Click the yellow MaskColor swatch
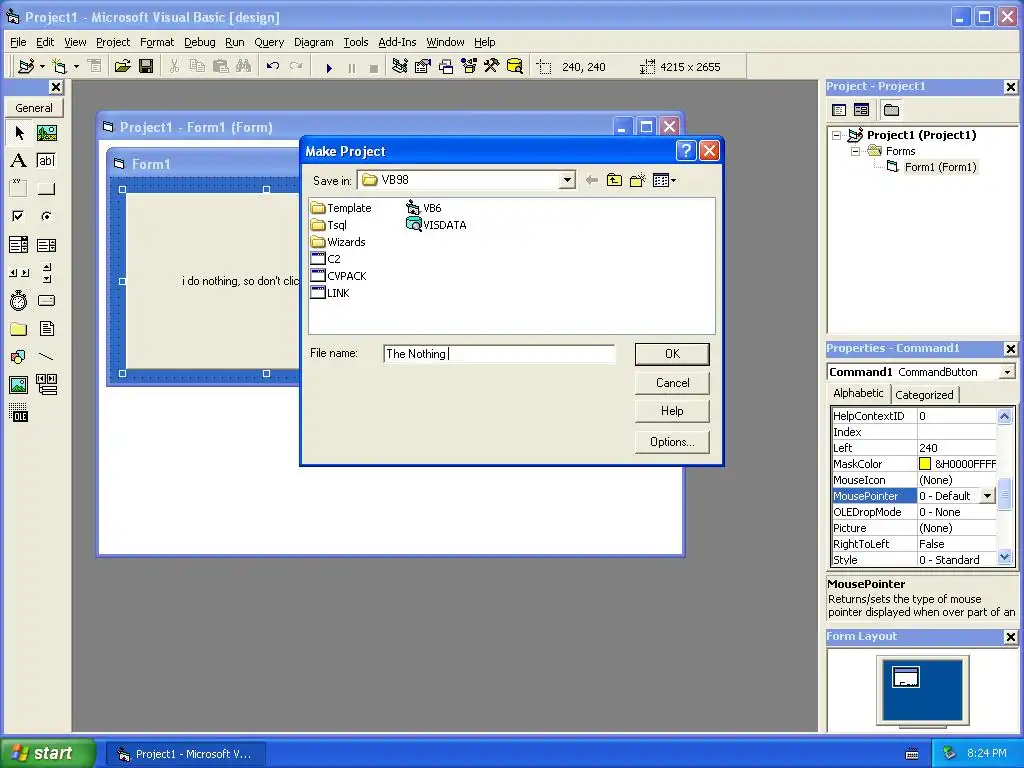 925,464
